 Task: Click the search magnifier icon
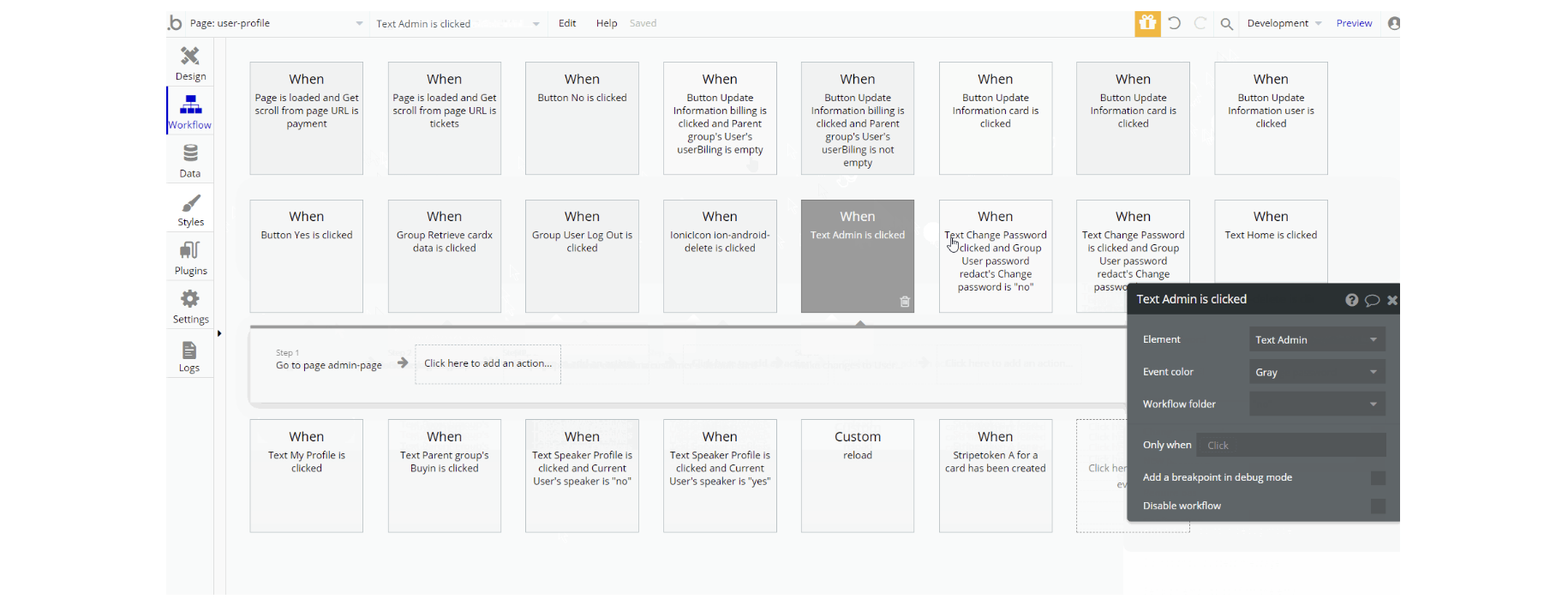1226,24
